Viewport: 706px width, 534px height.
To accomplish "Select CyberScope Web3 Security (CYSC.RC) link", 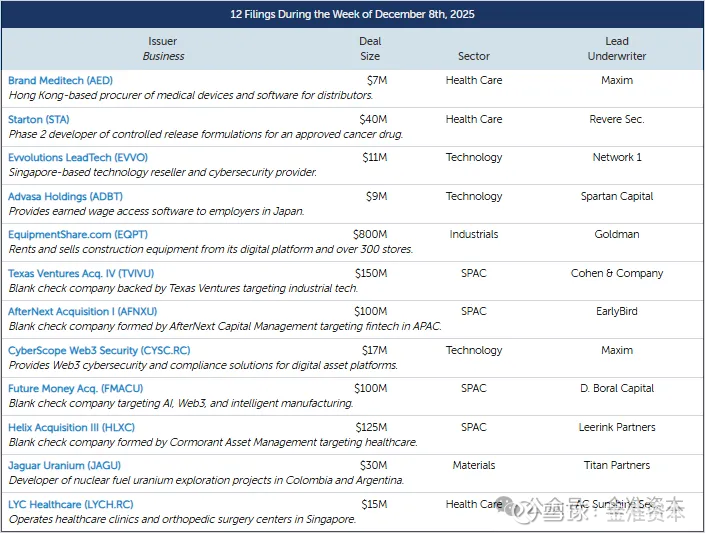I will (x=99, y=350).
